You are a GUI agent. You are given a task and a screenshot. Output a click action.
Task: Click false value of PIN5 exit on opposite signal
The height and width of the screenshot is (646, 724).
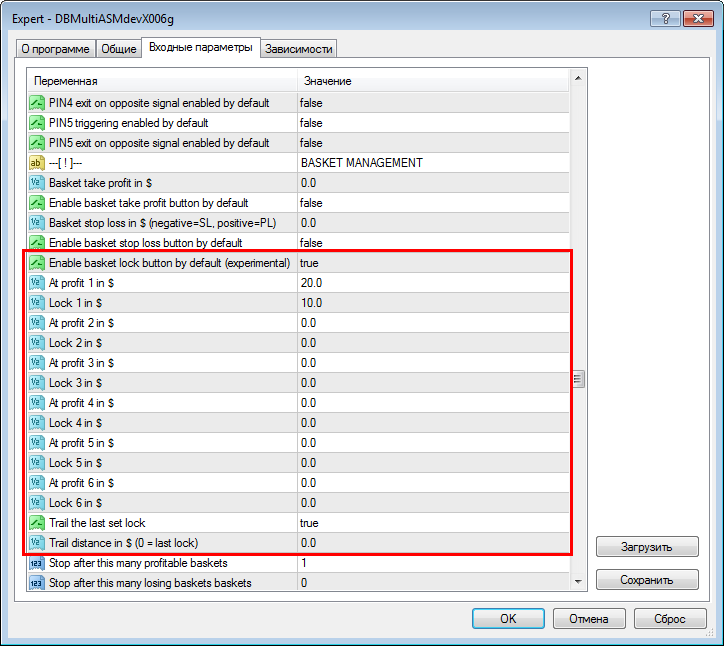[x=311, y=143]
